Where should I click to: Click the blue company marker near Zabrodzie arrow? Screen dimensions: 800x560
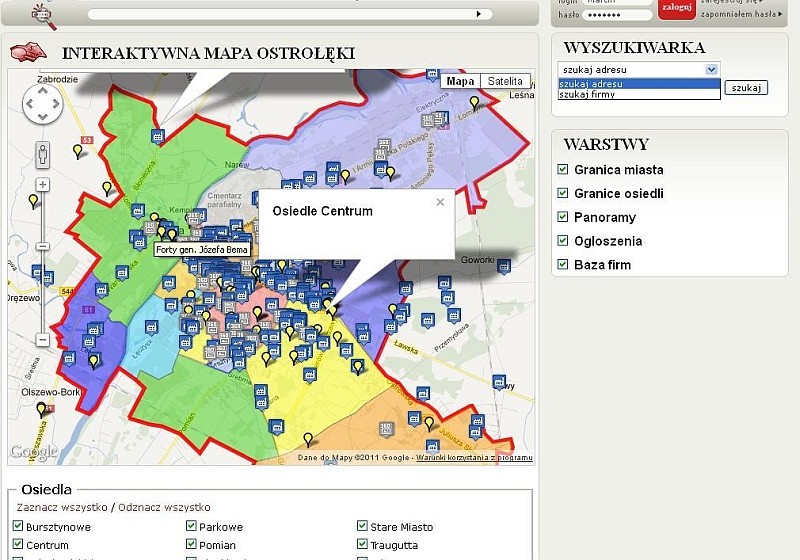158,136
